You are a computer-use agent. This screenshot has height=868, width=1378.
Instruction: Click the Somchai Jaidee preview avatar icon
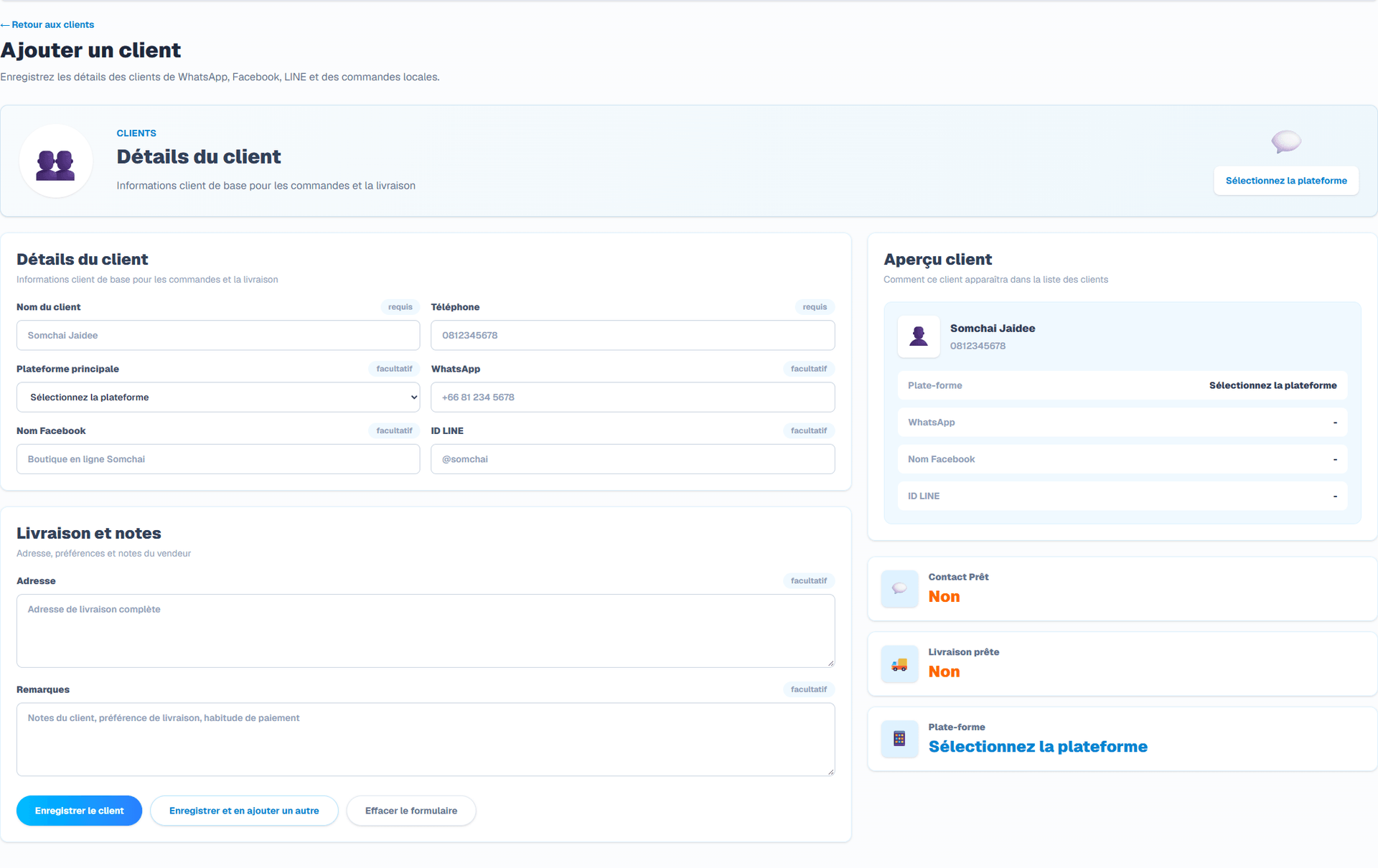(x=919, y=336)
